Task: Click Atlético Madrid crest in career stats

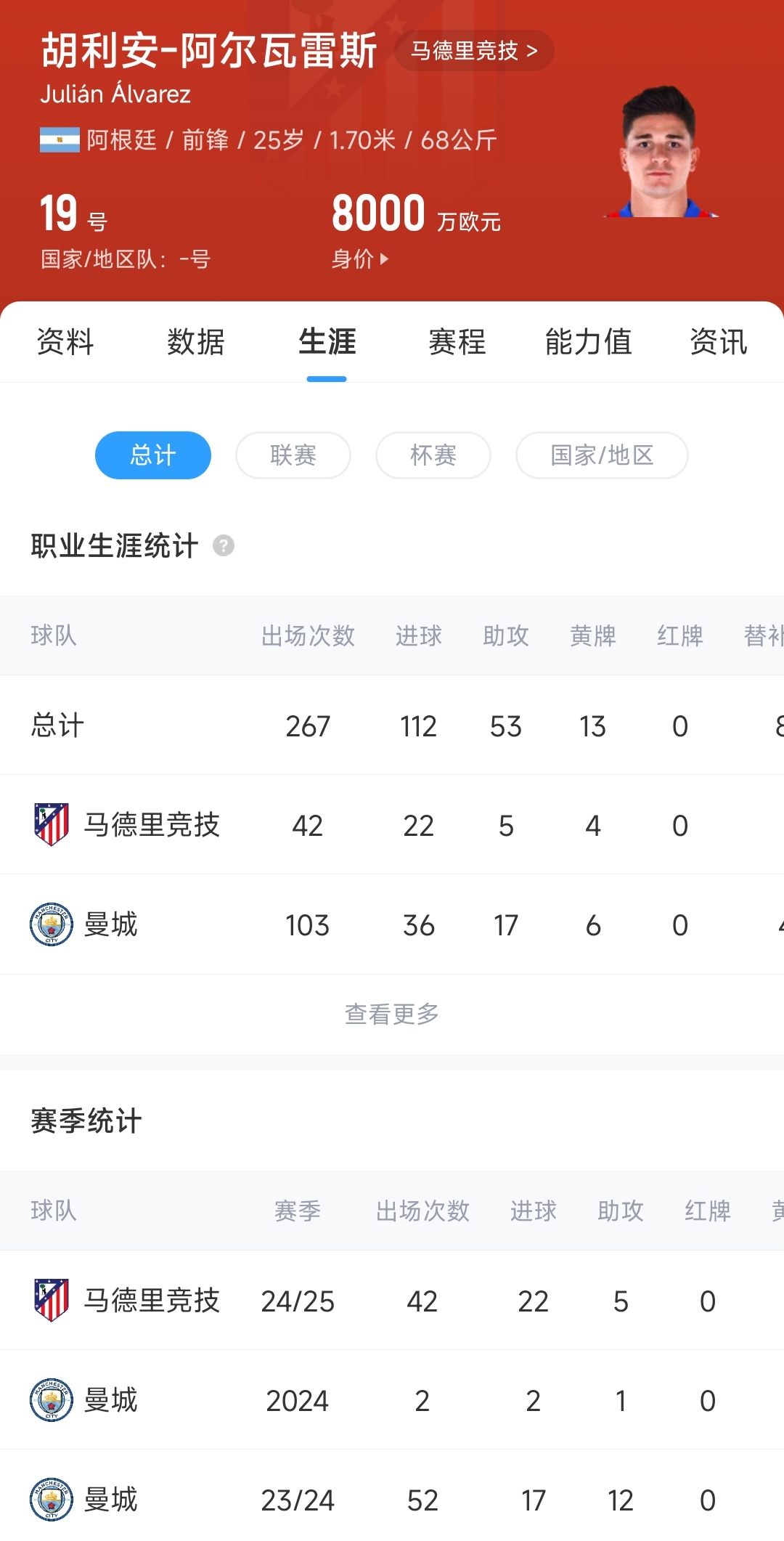Action: click(52, 824)
